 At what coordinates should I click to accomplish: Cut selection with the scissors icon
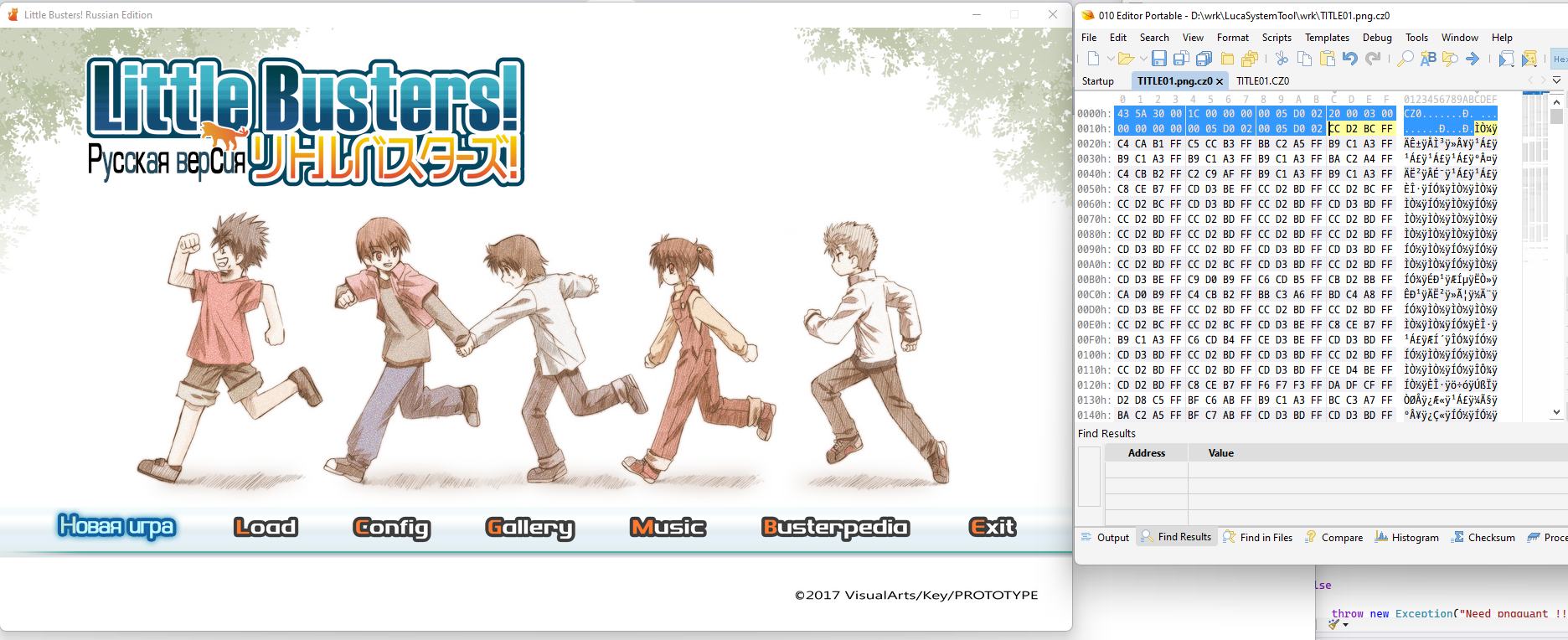click(1282, 59)
